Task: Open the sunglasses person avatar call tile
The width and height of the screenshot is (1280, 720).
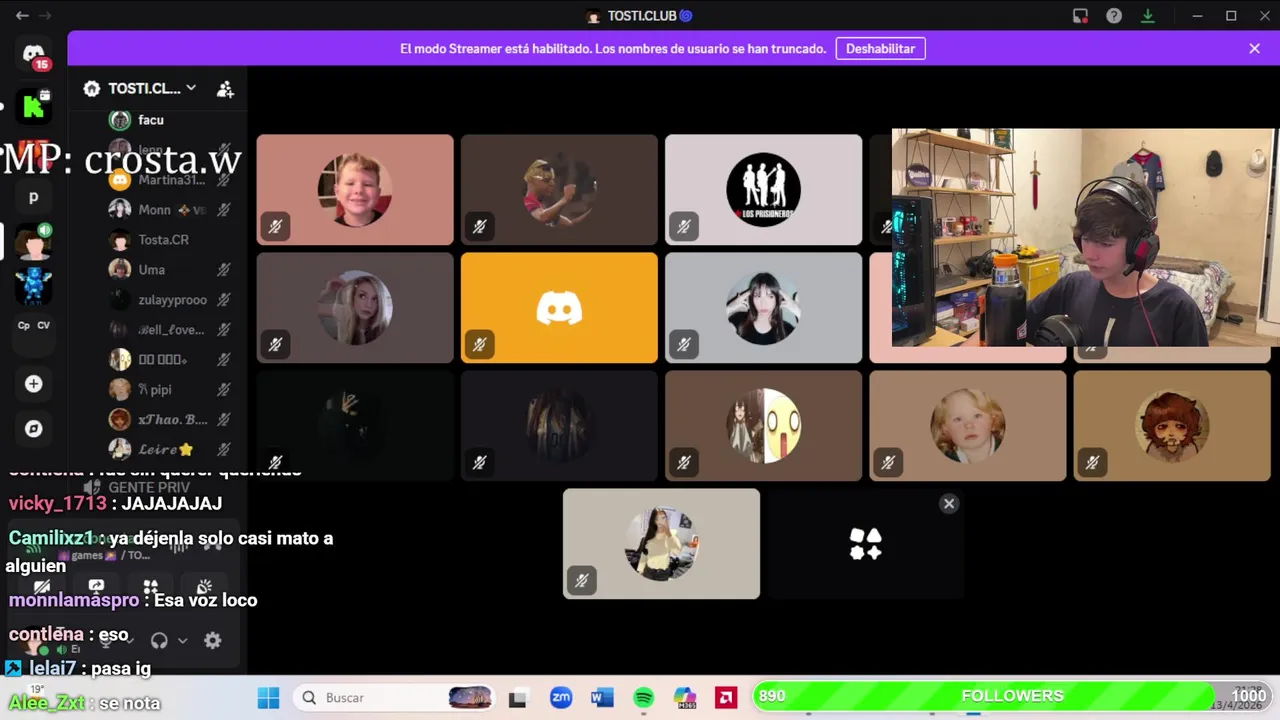Action: click(x=559, y=190)
